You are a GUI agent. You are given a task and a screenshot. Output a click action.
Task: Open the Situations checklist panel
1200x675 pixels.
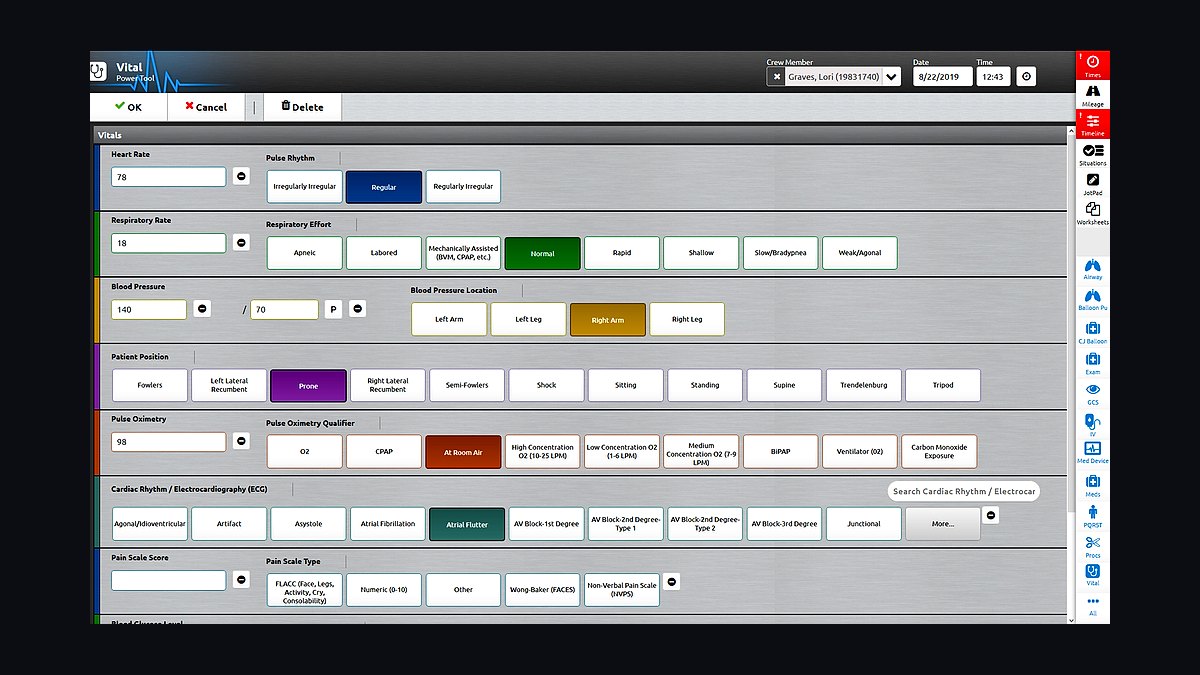[1092, 154]
